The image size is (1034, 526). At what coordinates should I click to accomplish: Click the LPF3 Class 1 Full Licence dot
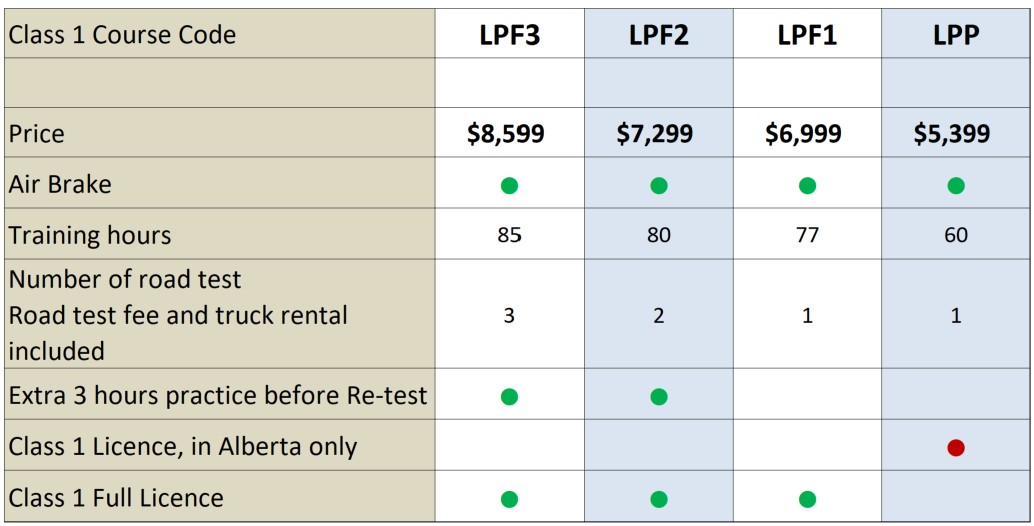click(509, 500)
